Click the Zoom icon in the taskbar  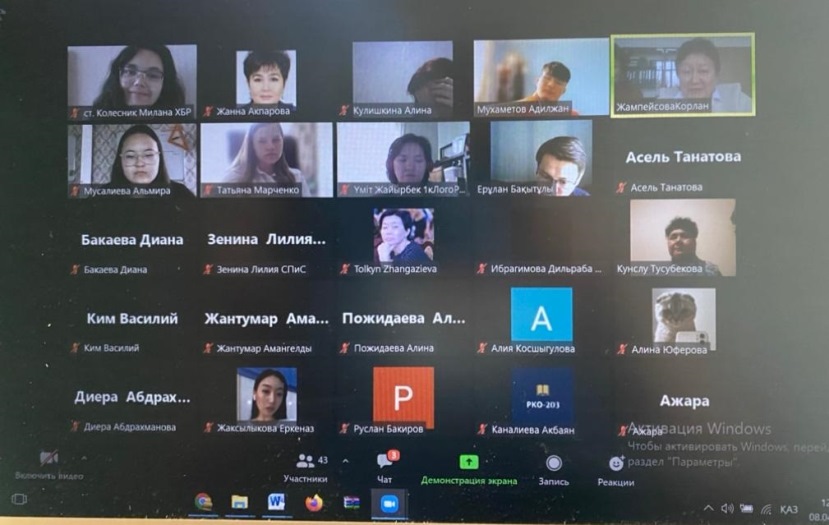tap(389, 503)
